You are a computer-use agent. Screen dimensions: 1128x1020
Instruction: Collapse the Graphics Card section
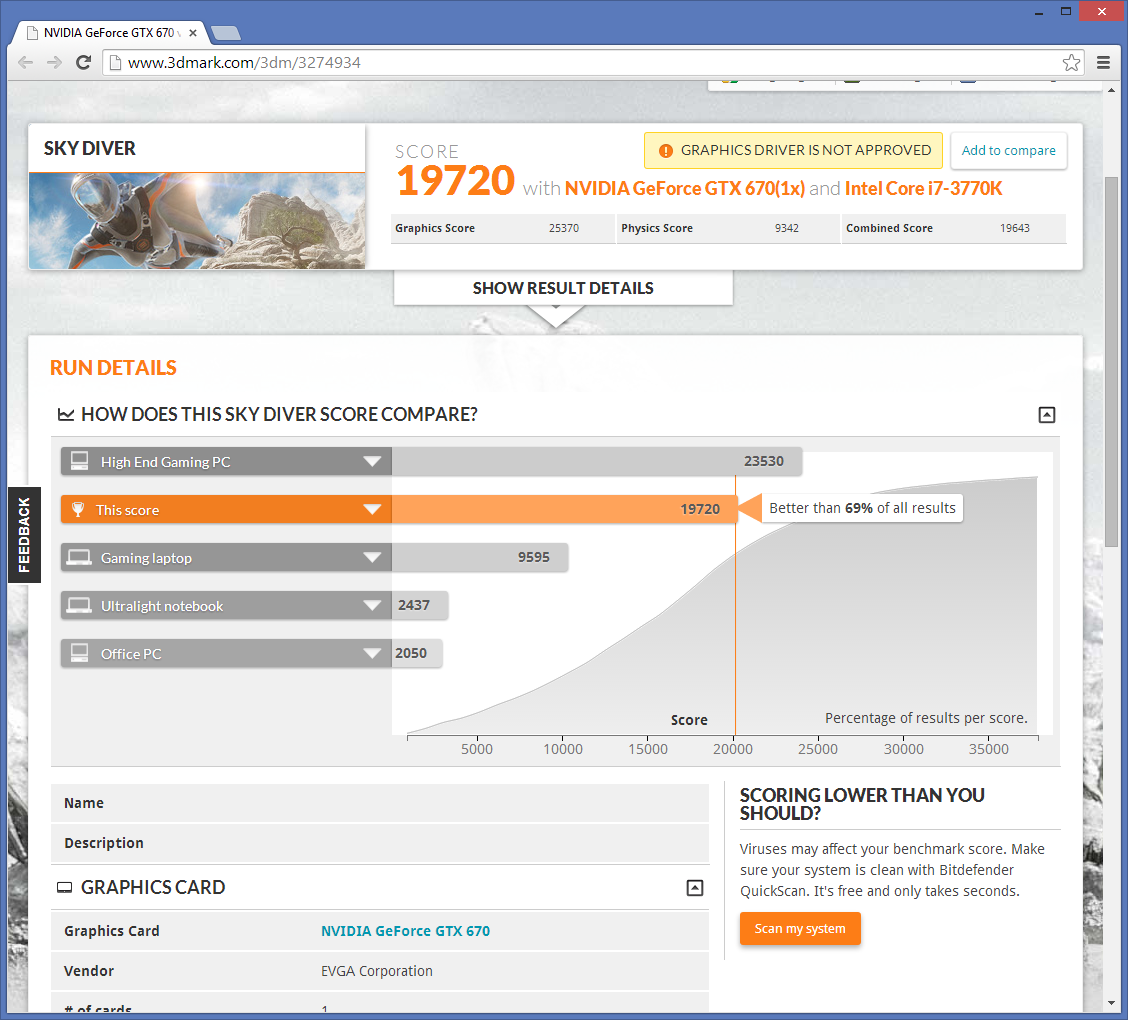[695, 888]
